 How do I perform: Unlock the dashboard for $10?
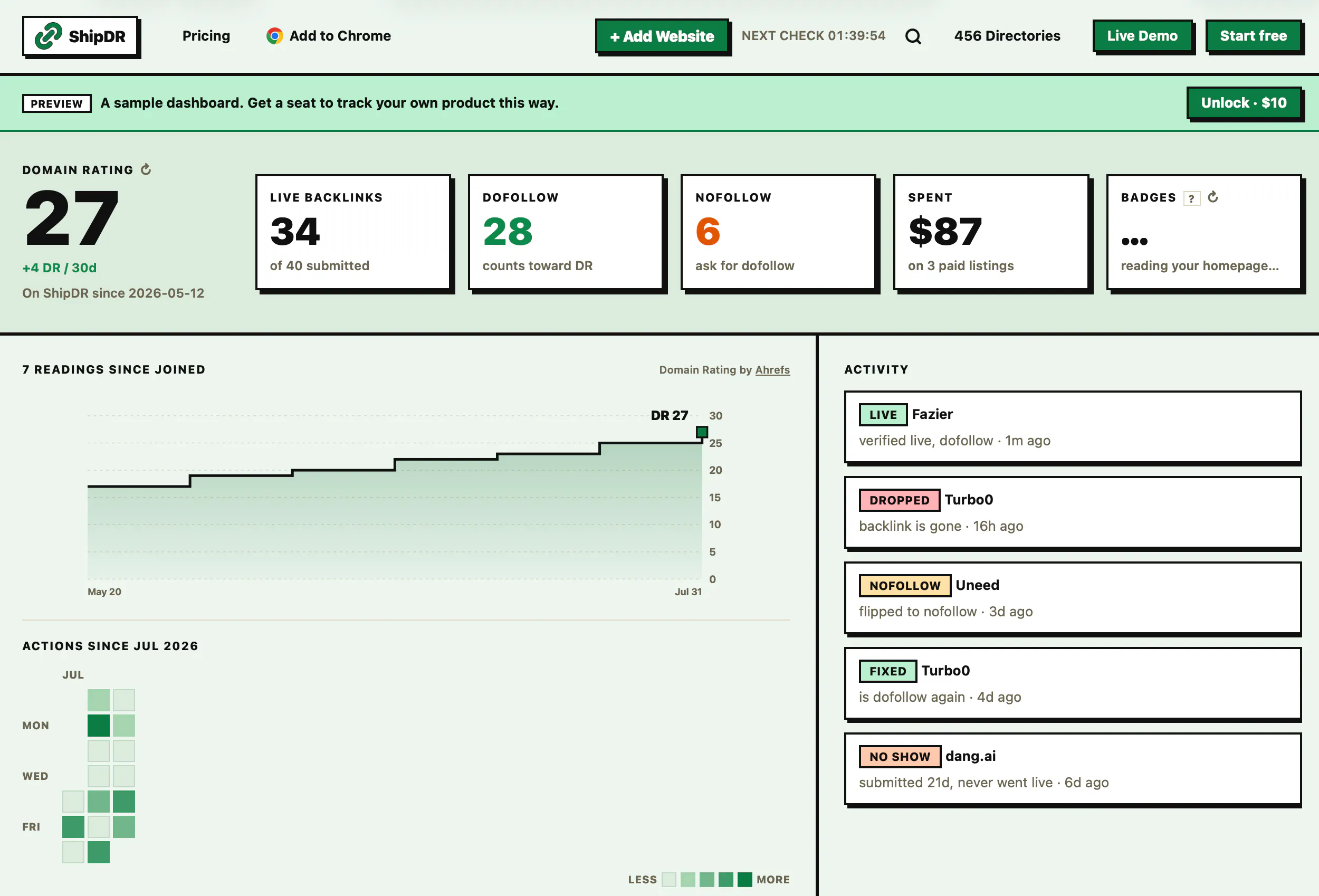(1244, 103)
